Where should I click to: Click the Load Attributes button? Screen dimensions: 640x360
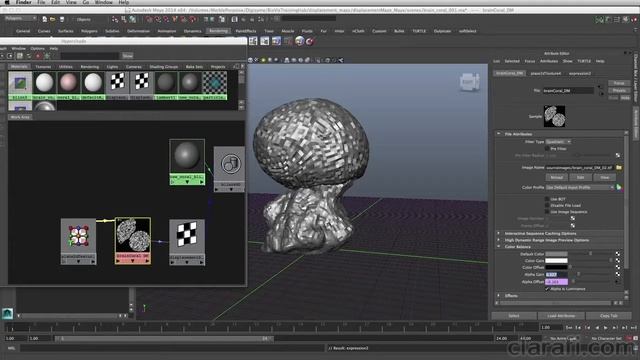[x=561, y=316]
